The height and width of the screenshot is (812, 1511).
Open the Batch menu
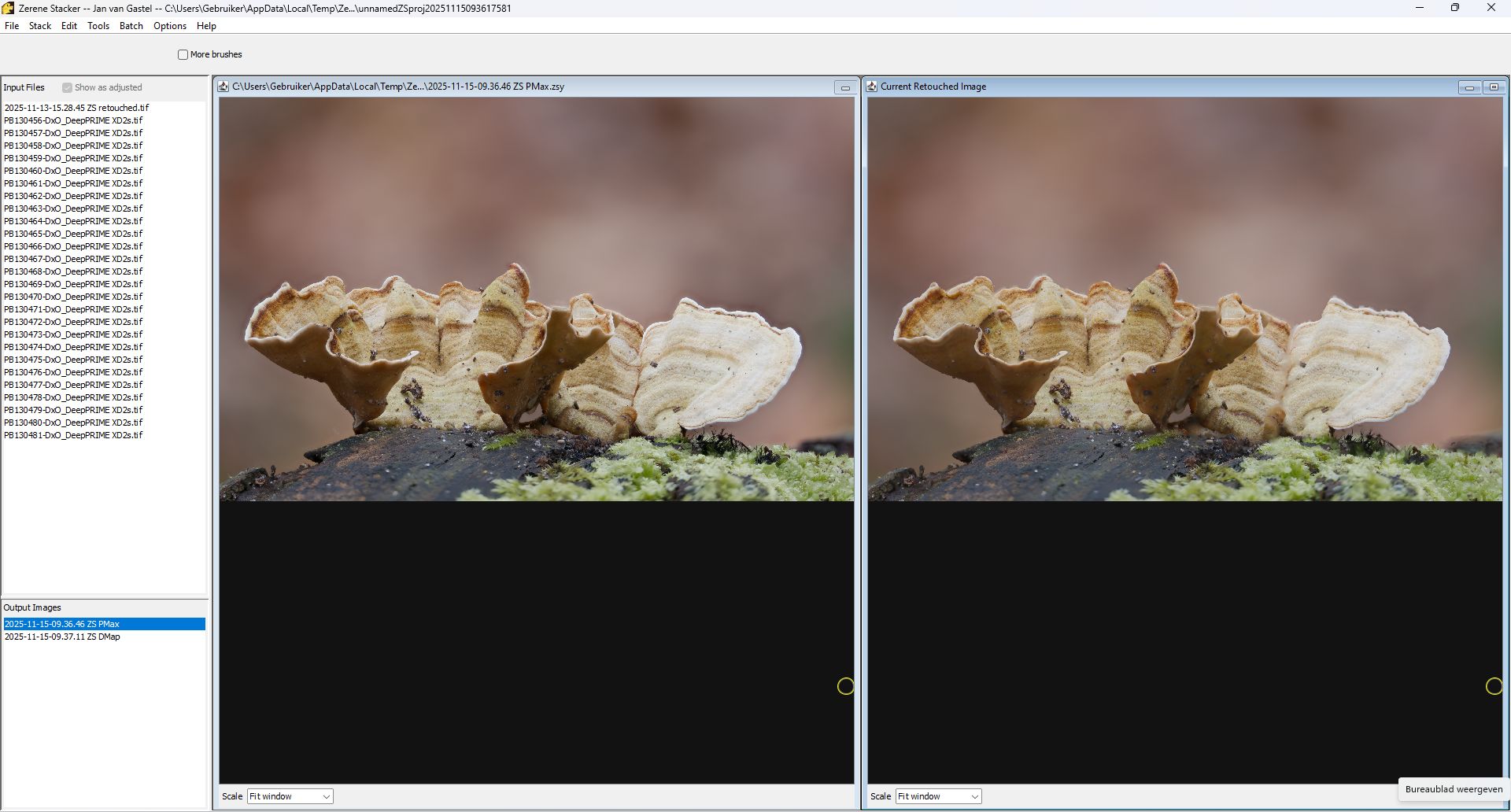coord(131,26)
